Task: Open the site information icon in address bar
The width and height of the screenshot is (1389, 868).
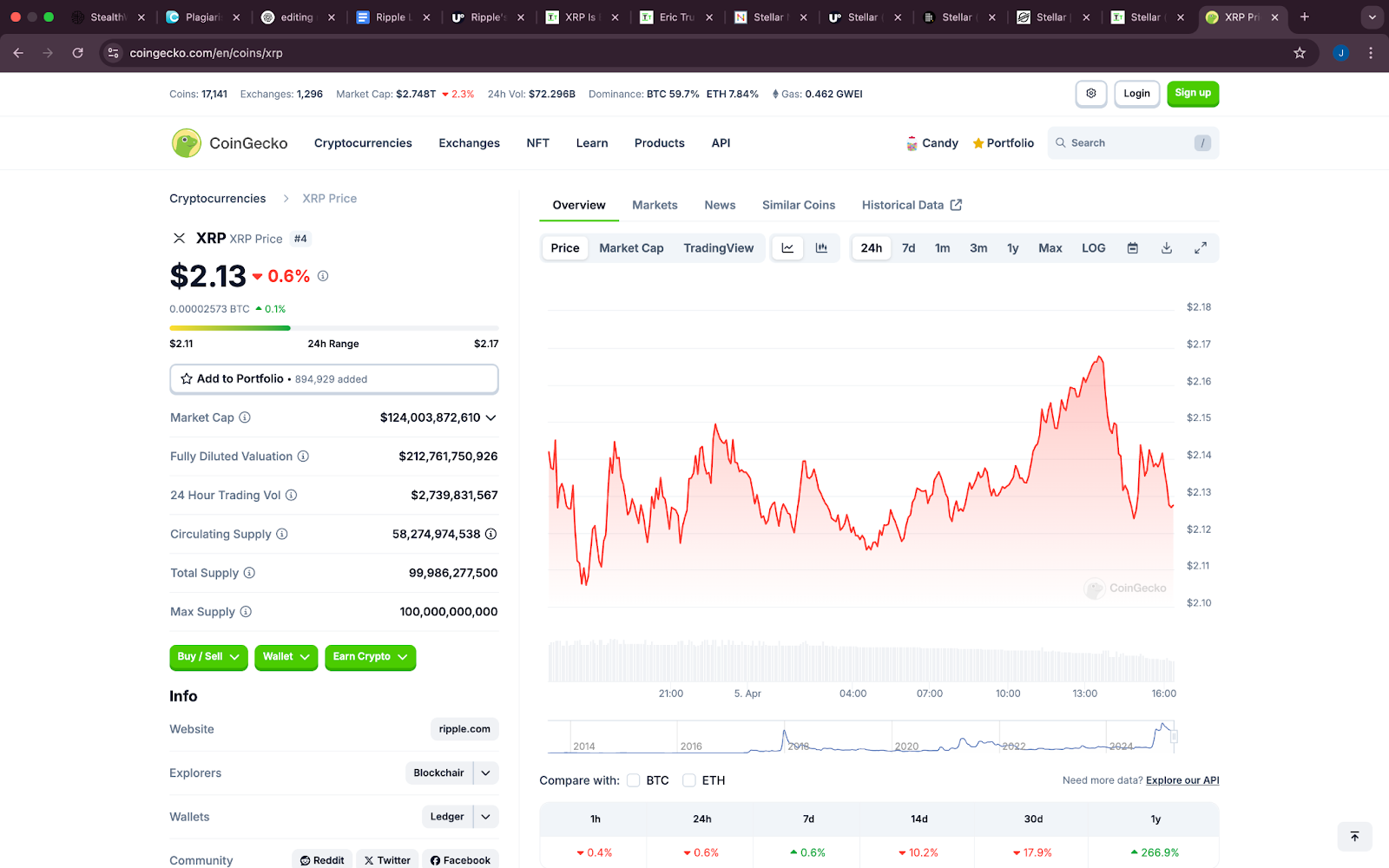Action: point(113,53)
